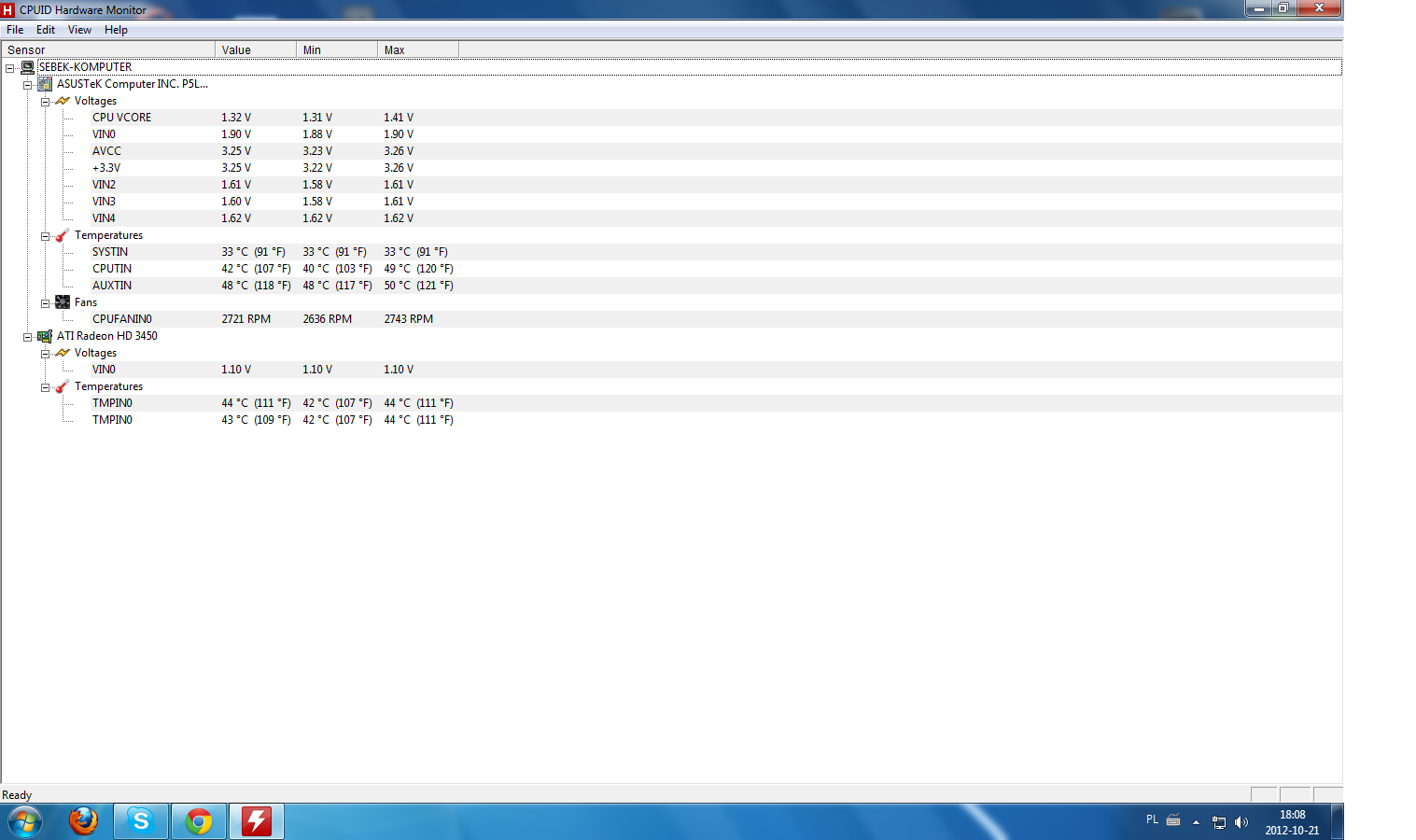
Task: Click the SEBEK-KOMPUTER computer icon
Action: (28, 67)
